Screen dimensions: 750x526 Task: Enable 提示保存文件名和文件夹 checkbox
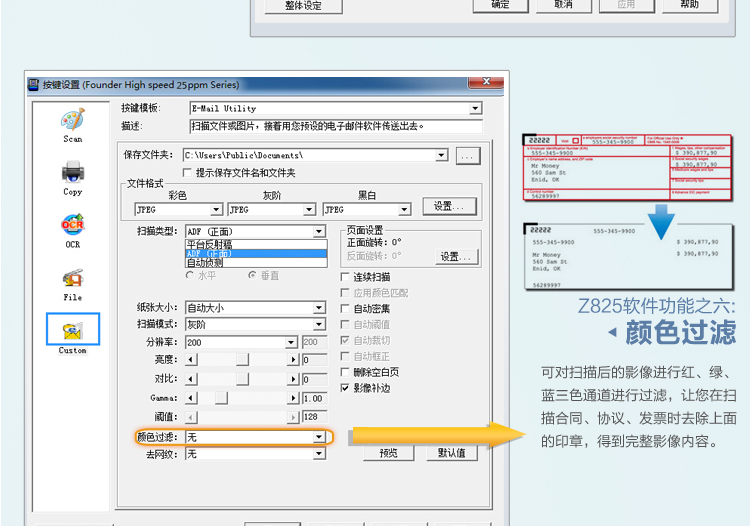coord(188,173)
